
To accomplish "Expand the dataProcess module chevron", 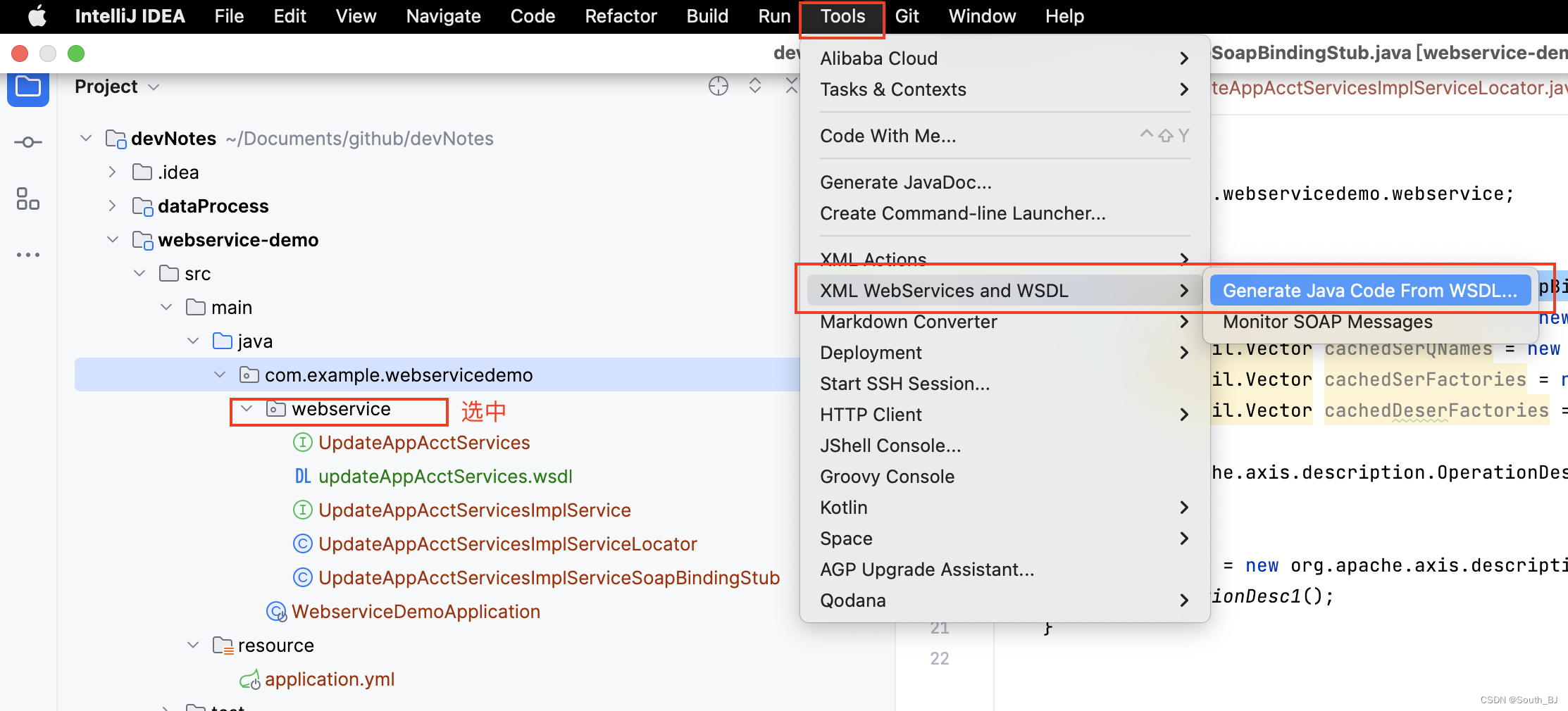I will [113, 206].
